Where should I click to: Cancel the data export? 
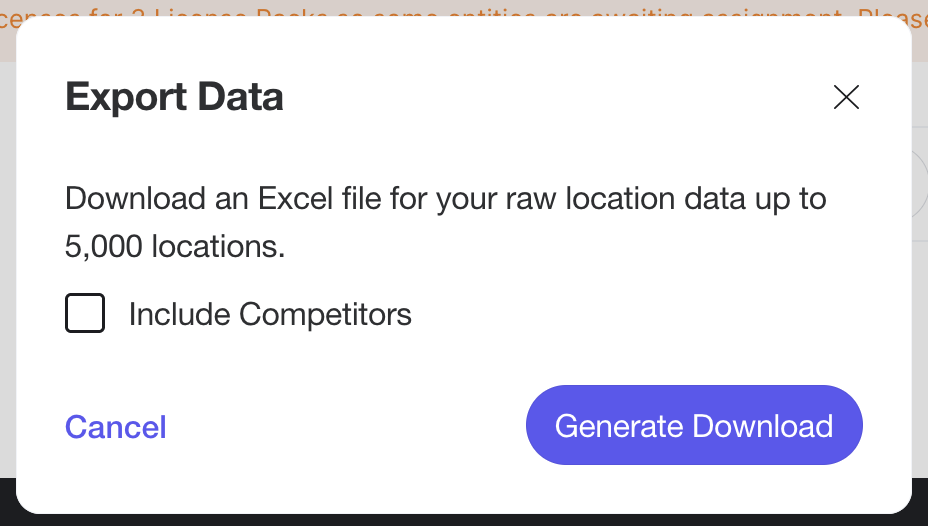point(116,427)
